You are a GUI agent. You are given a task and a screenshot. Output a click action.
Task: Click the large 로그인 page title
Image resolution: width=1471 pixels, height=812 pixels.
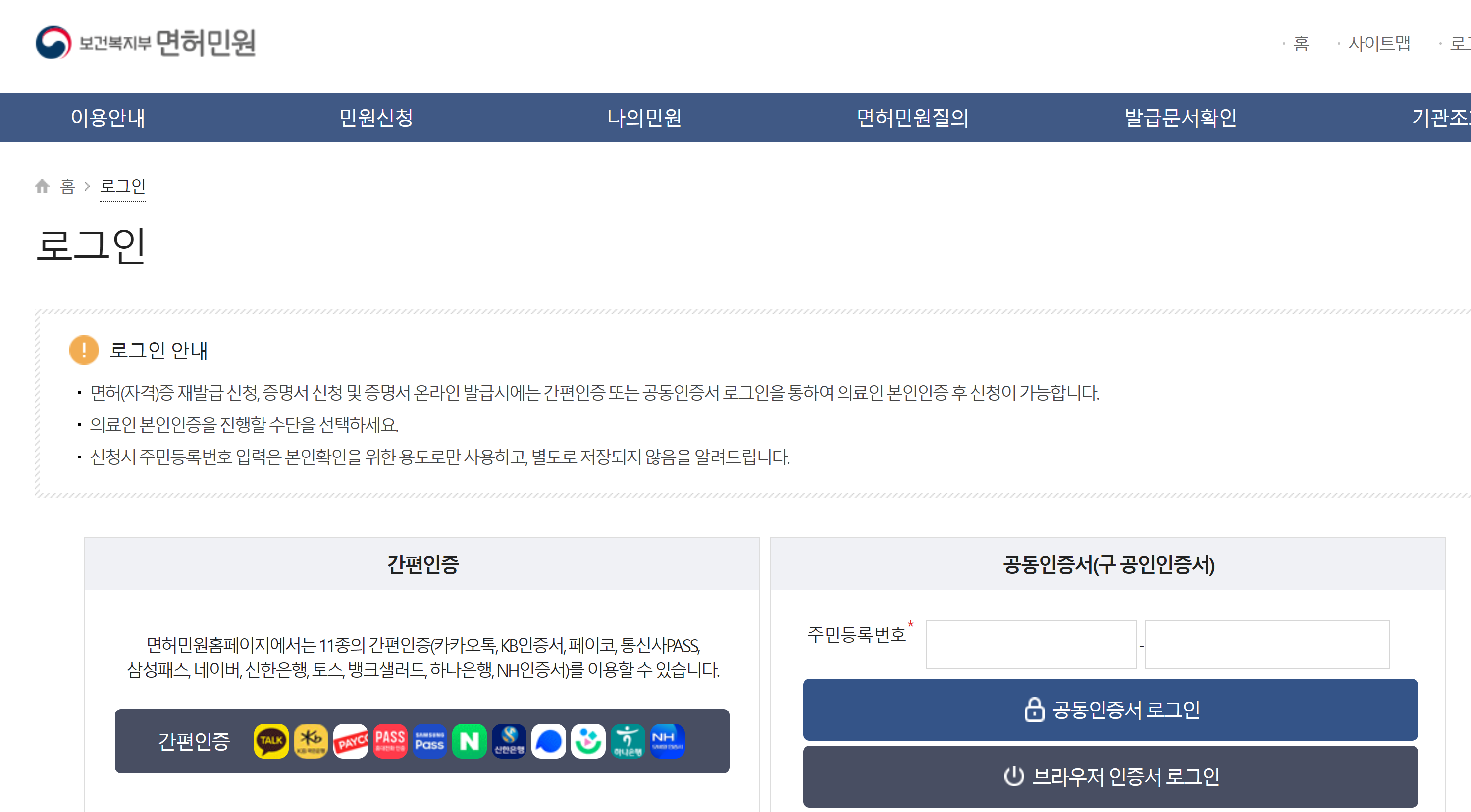pyautogui.click(x=91, y=246)
